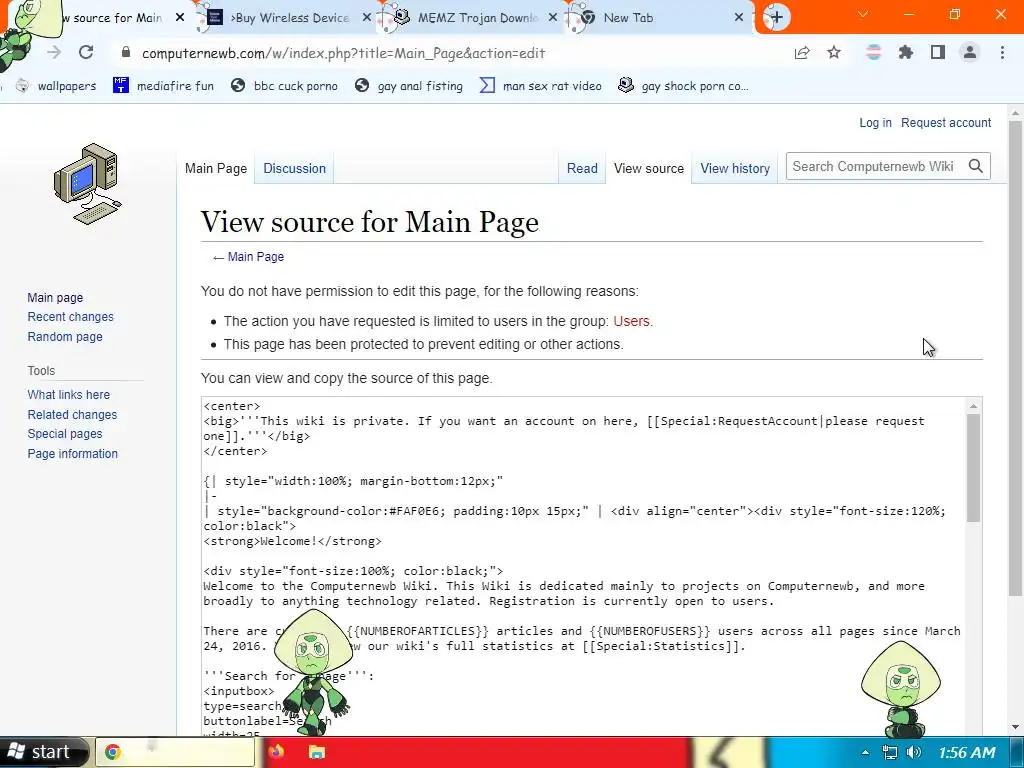The image size is (1024, 768).
Task: Open the Log in link
Action: (x=875, y=123)
